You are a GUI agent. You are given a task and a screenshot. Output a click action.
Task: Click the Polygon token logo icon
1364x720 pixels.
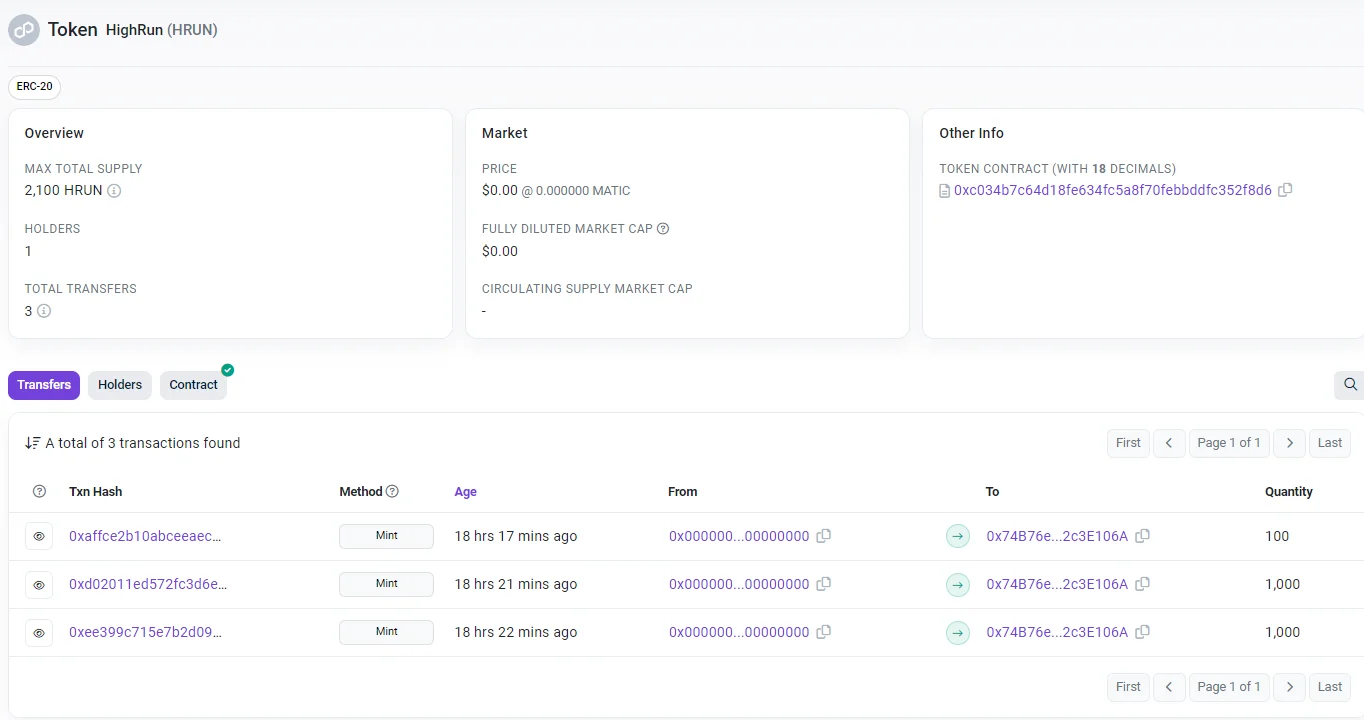tap(23, 30)
